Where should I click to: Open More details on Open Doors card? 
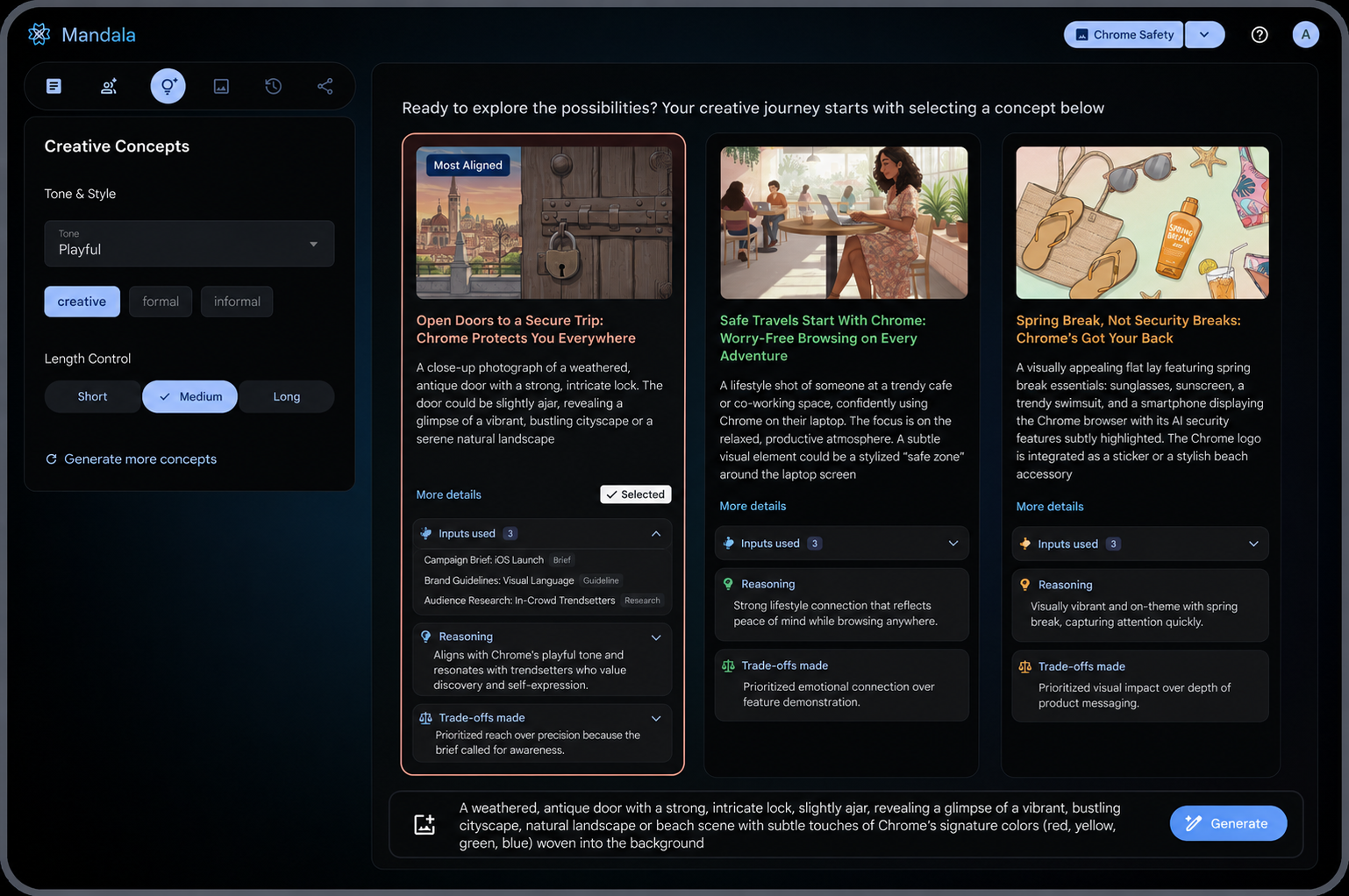pos(449,494)
